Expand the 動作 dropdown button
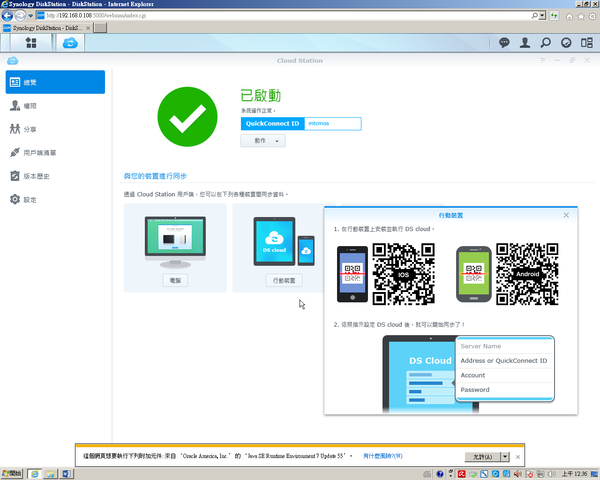The width and height of the screenshot is (600, 480). (263, 141)
